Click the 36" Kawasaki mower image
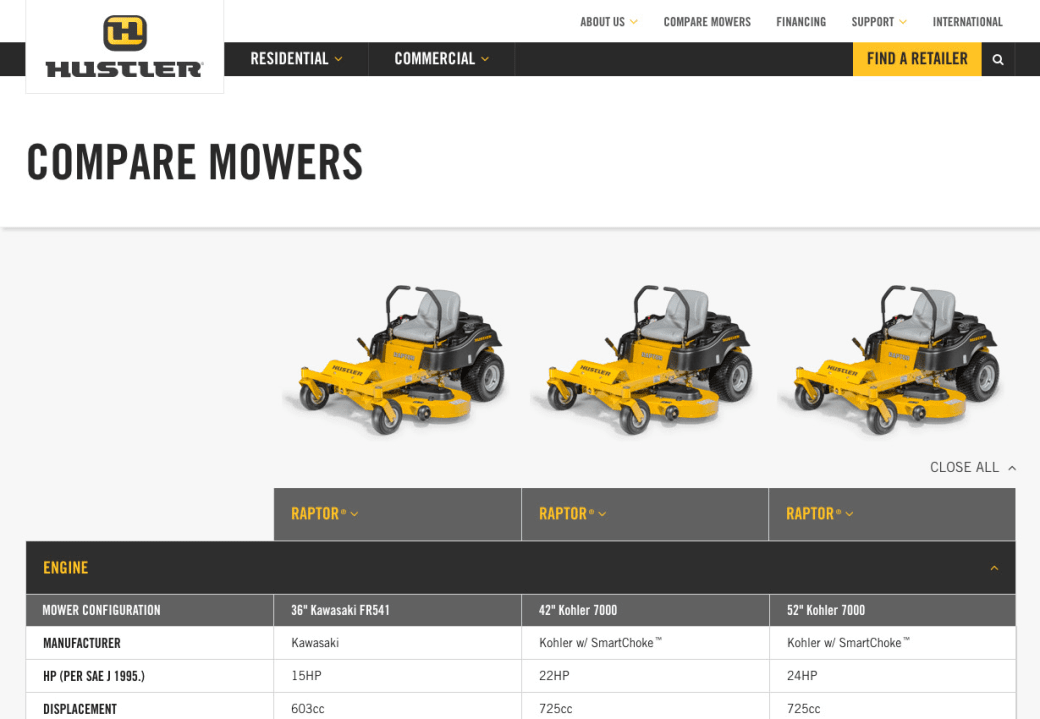 pyautogui.click(x=397, y=359)
